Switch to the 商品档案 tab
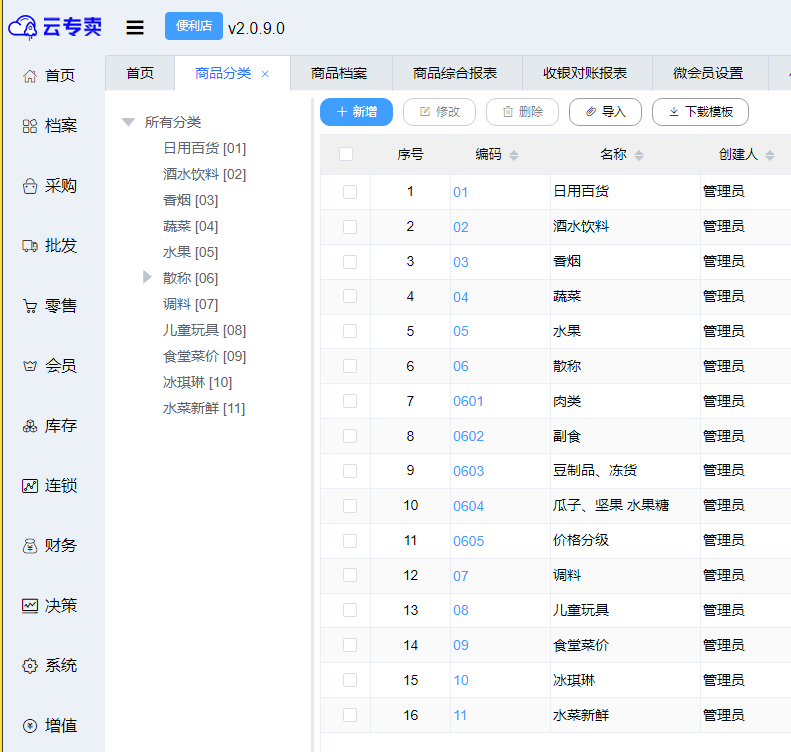 pyautogui.click(x=339, y=74)
